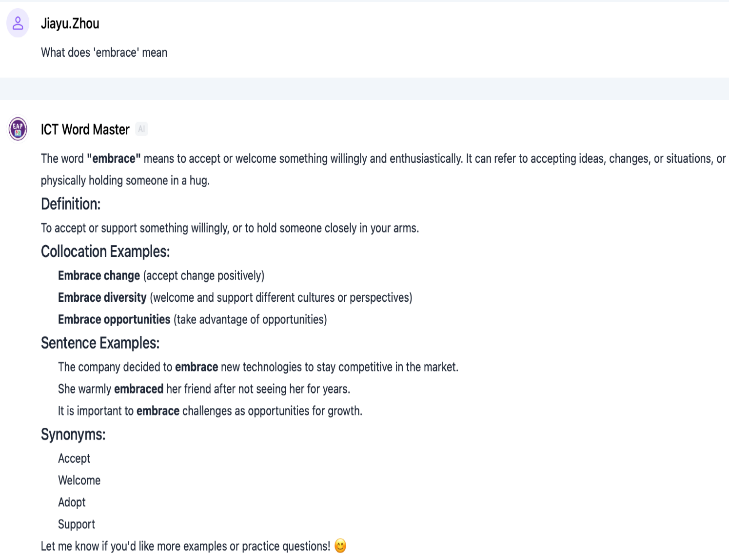This screenshot has height=555, width=729.
Task: Click the smiley emoji ending the reply
Action: pyautogui.click(x=340, y=546)
